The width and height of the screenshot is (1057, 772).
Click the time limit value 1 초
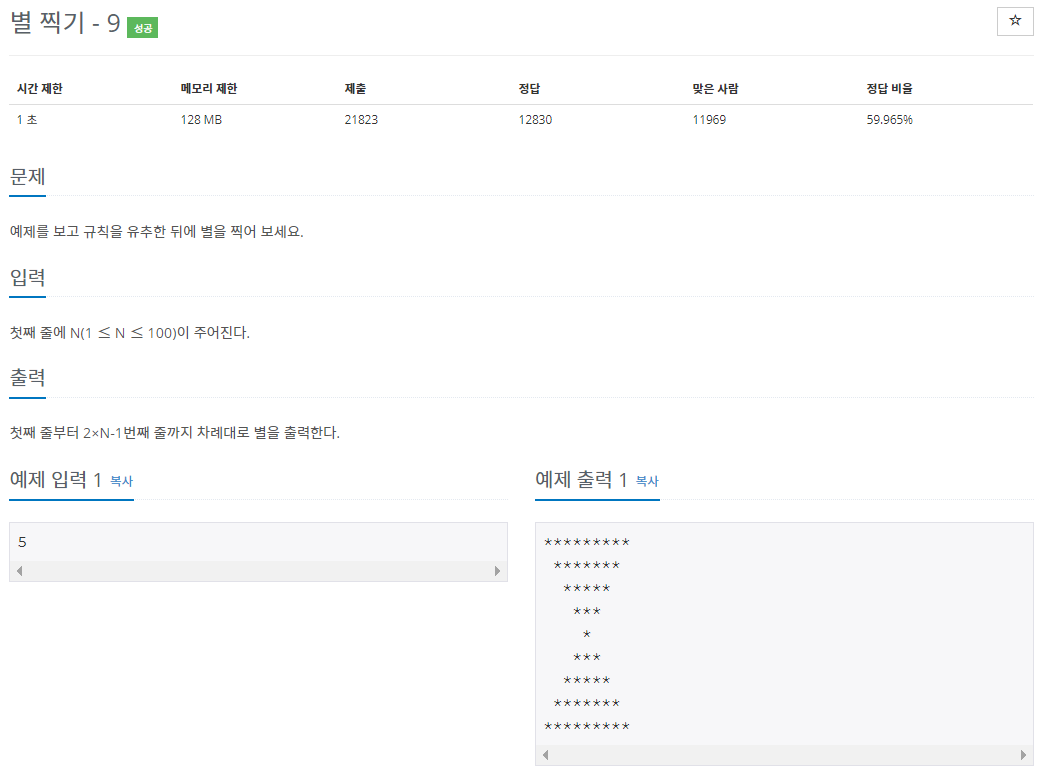(x=27, y=120)
